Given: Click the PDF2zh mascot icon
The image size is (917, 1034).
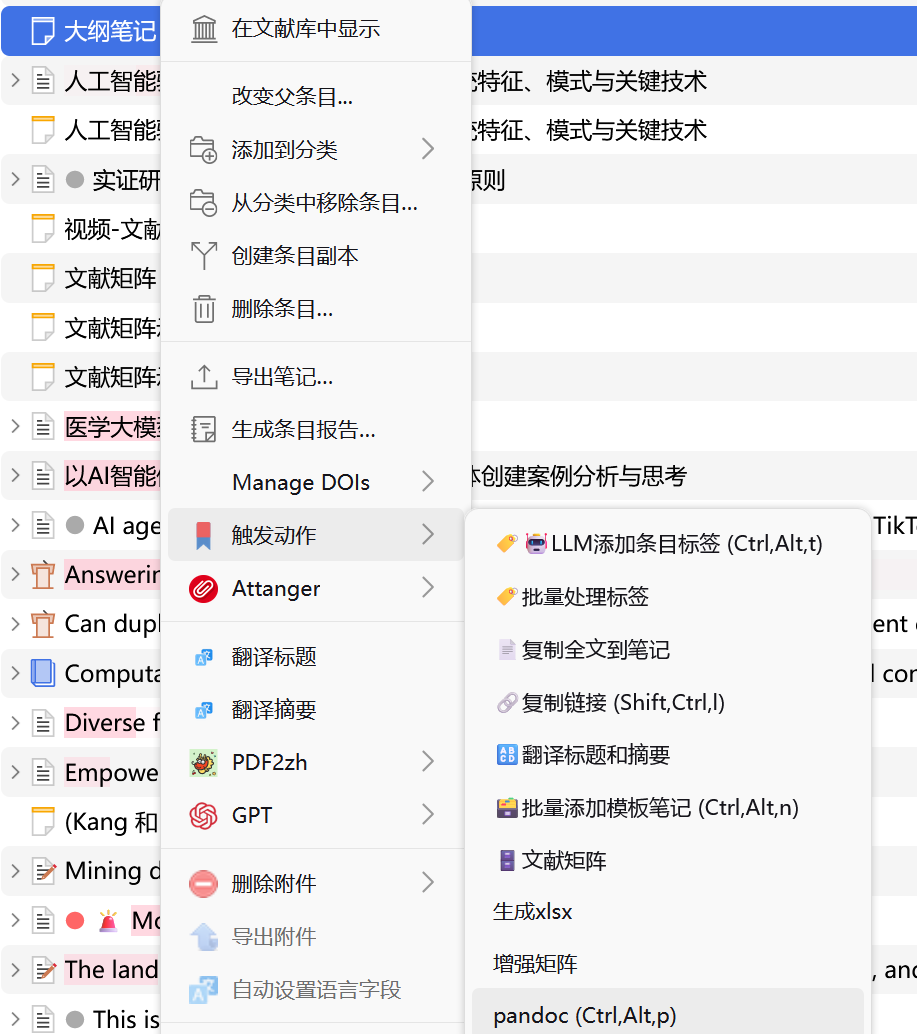Looking at the screenshot, I should (x=204, y=763).
